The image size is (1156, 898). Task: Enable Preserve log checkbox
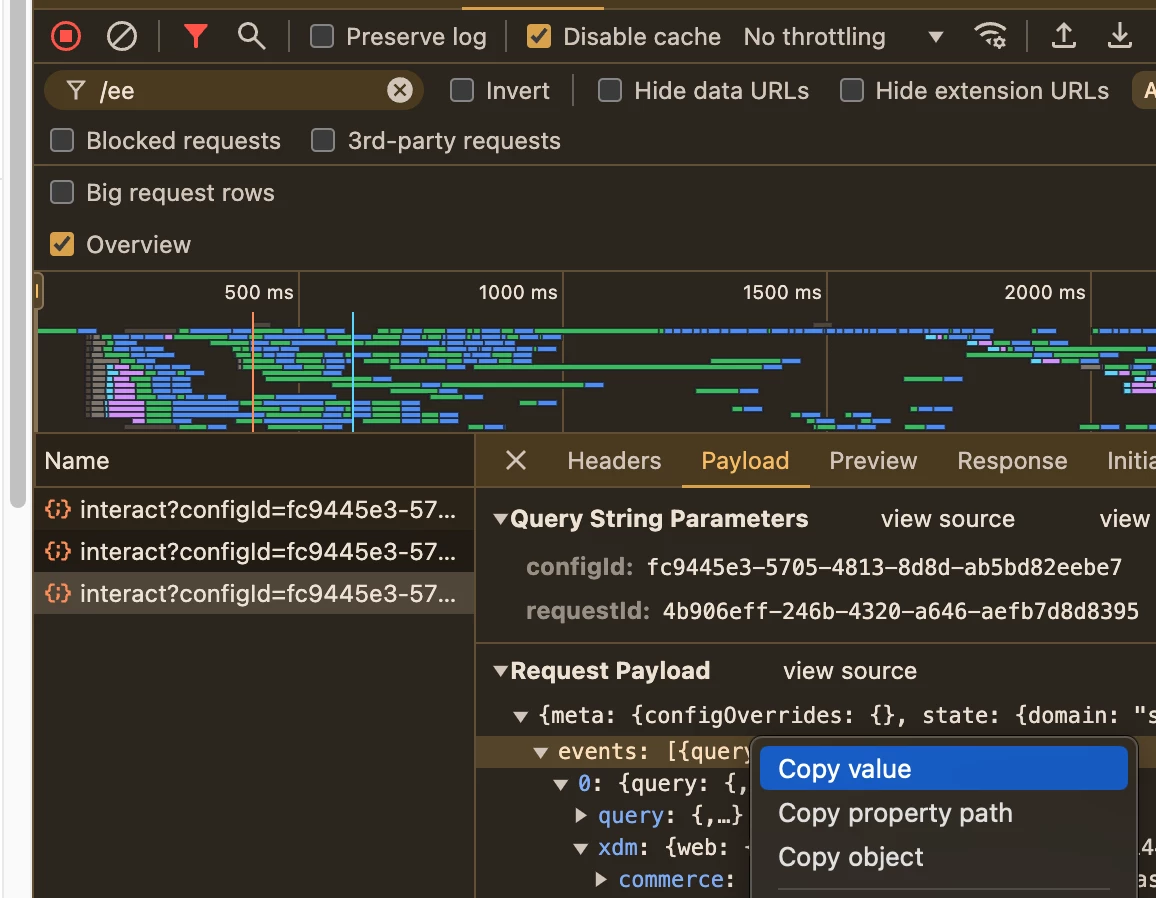(321, 36)
